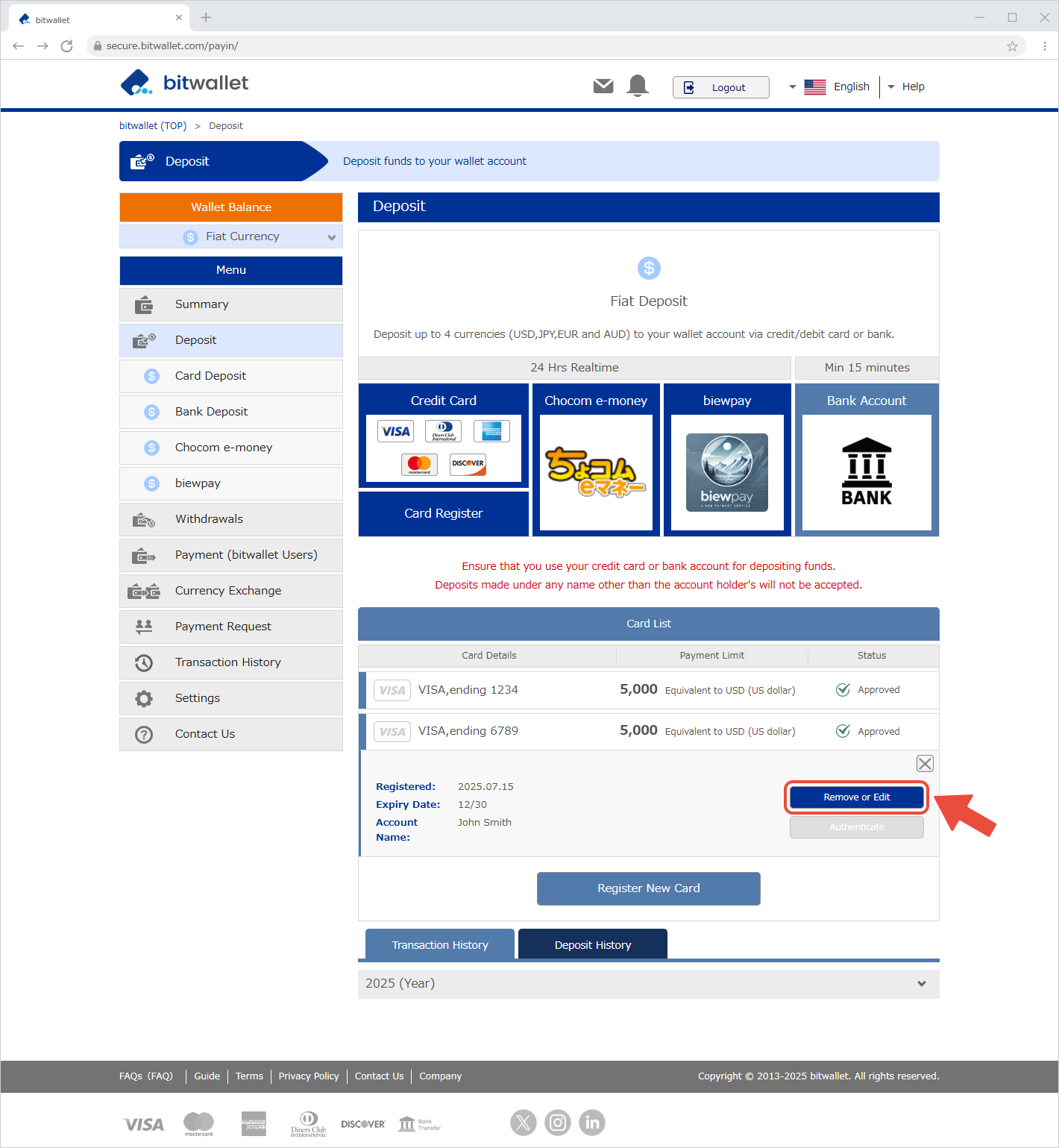The image size is (1059, 1148).
Task: Open the mail envelope messages icon
Action: tap(603, 87)
